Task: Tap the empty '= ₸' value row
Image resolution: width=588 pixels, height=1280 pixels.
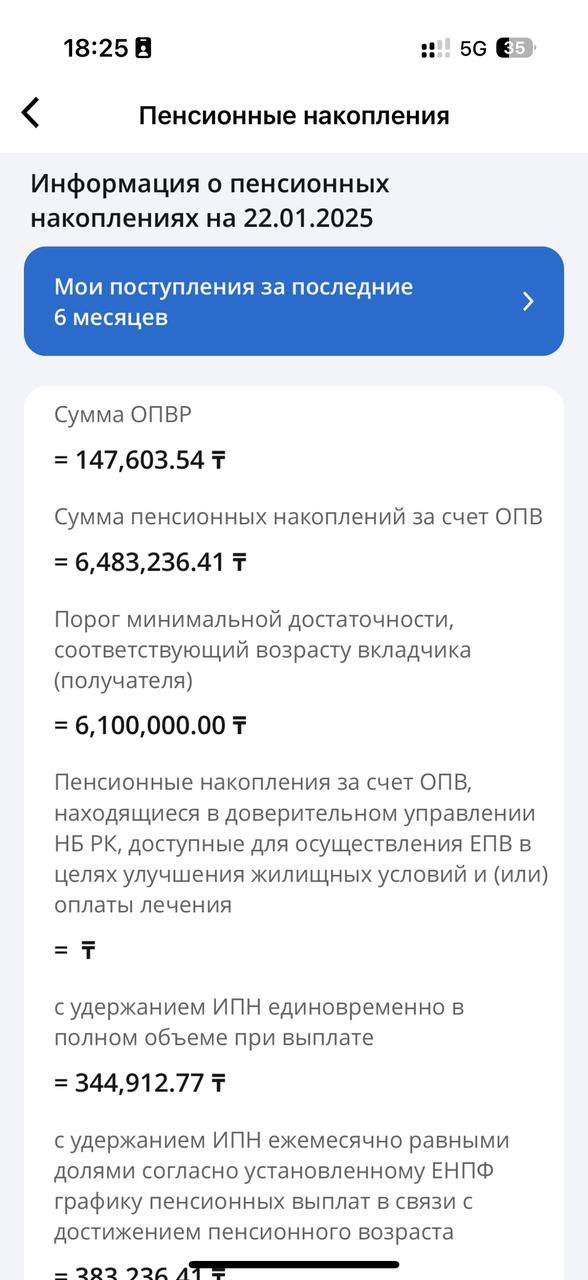Action: (75, 950)
